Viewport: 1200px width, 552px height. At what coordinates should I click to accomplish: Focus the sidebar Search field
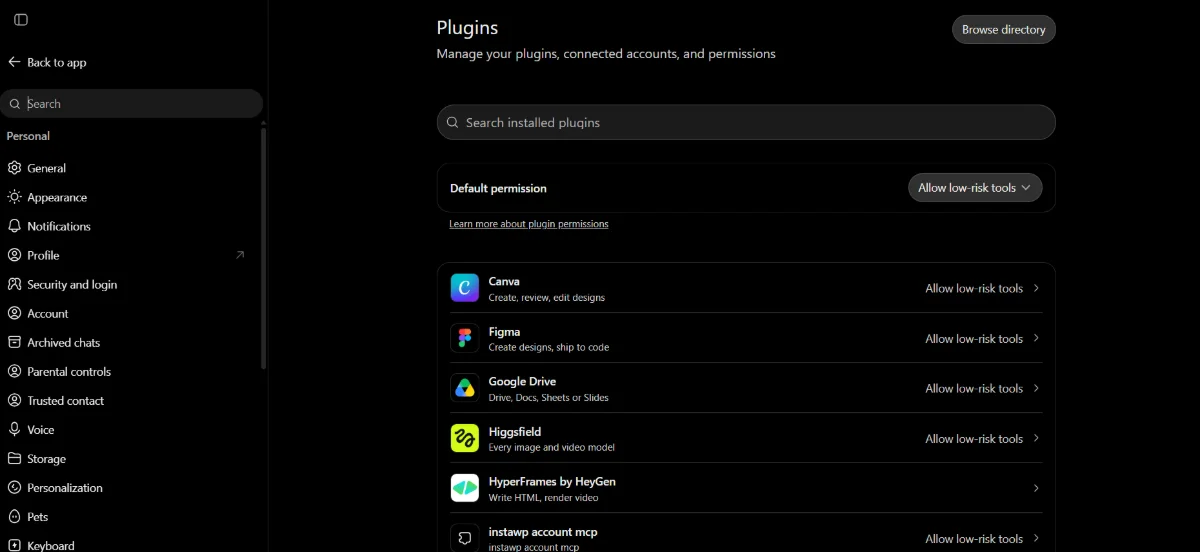(x=131, y=103)
